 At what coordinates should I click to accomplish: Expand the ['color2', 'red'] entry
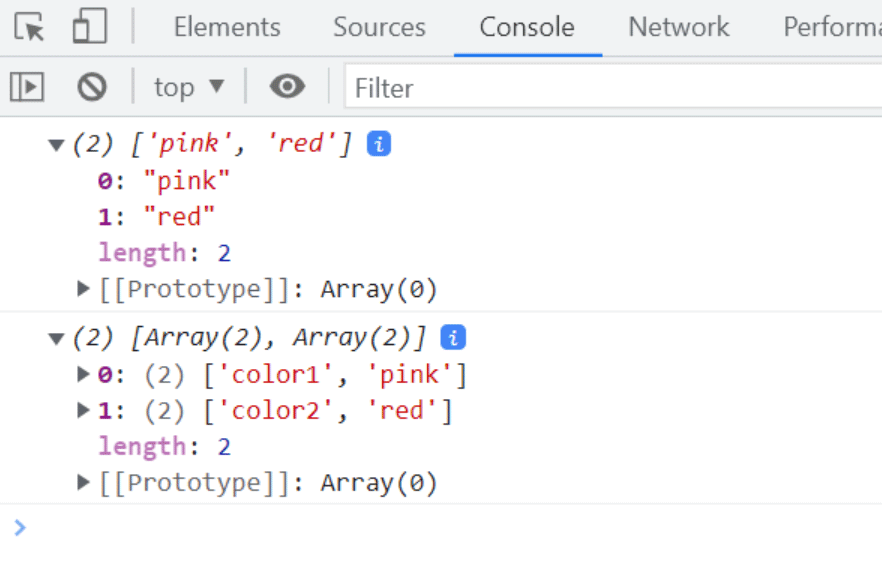(84, 411)
